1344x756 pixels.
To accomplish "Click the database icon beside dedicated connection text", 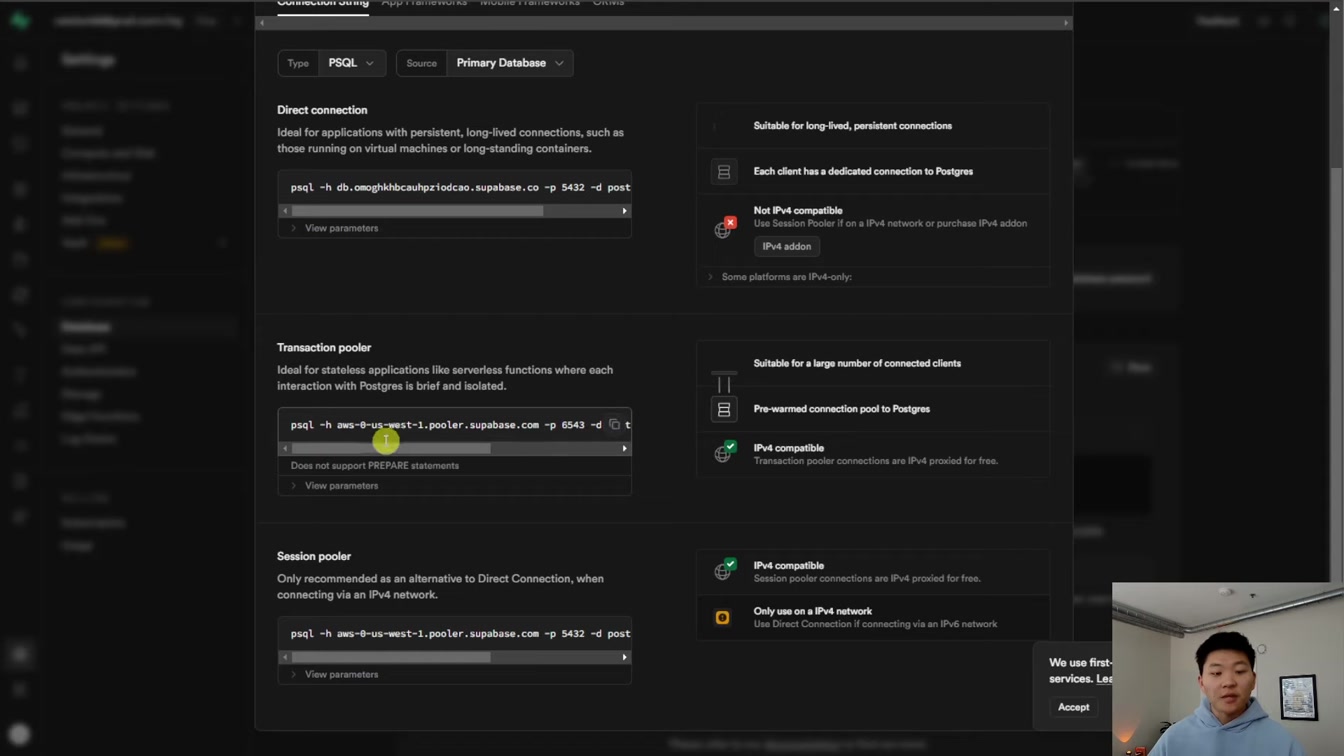I will tap(723, 172).
